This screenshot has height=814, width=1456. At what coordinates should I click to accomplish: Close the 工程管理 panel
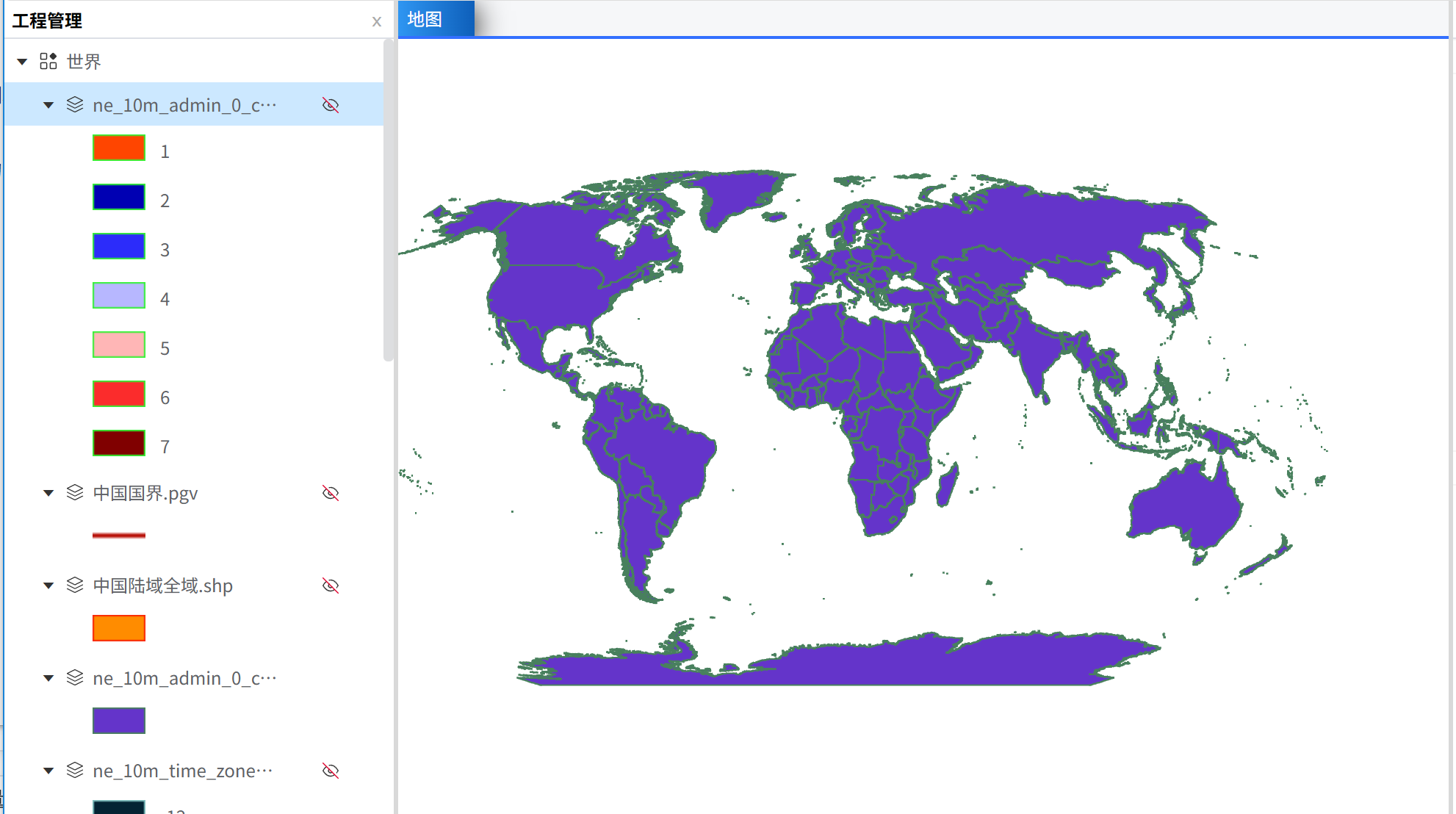click(x=376, y=21)
